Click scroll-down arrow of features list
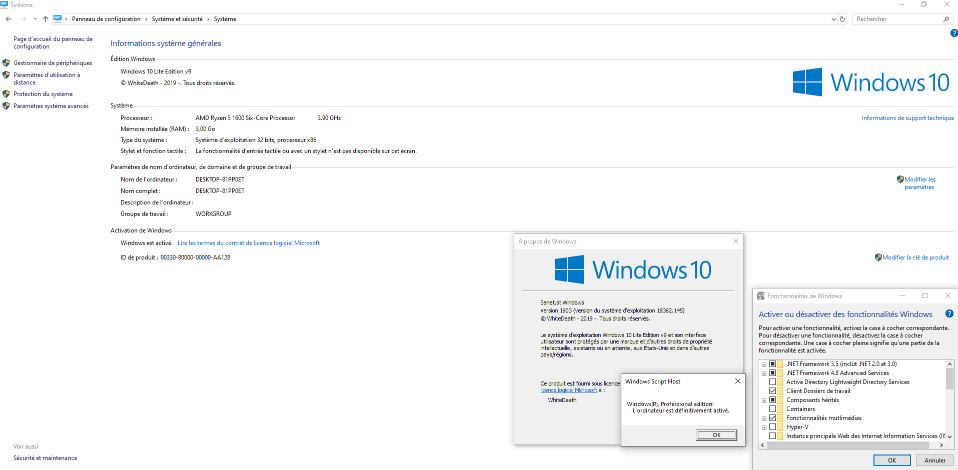958x470 pixels. [x=949, y=436]
